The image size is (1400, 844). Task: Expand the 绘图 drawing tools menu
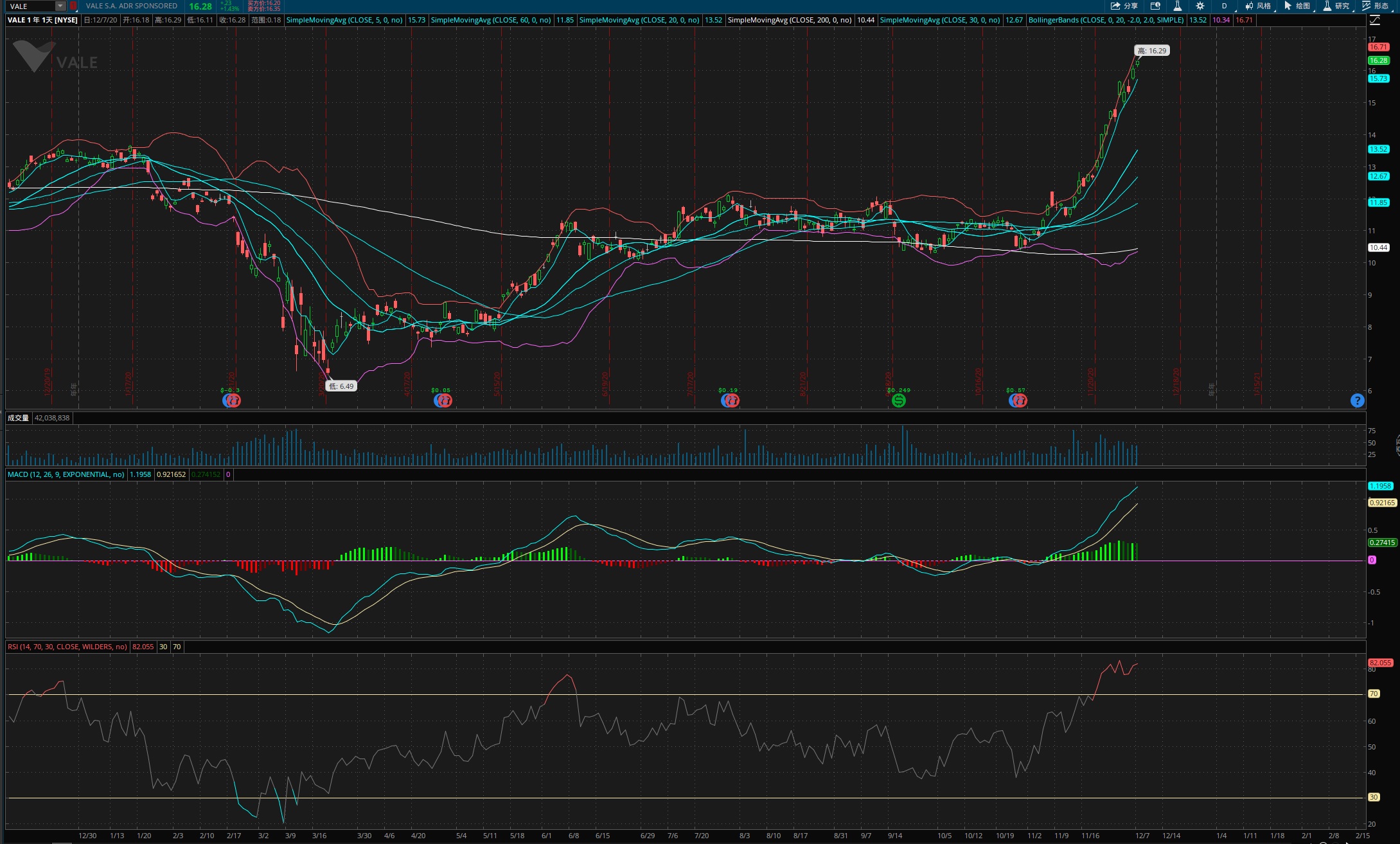[x=1297, y=6]
